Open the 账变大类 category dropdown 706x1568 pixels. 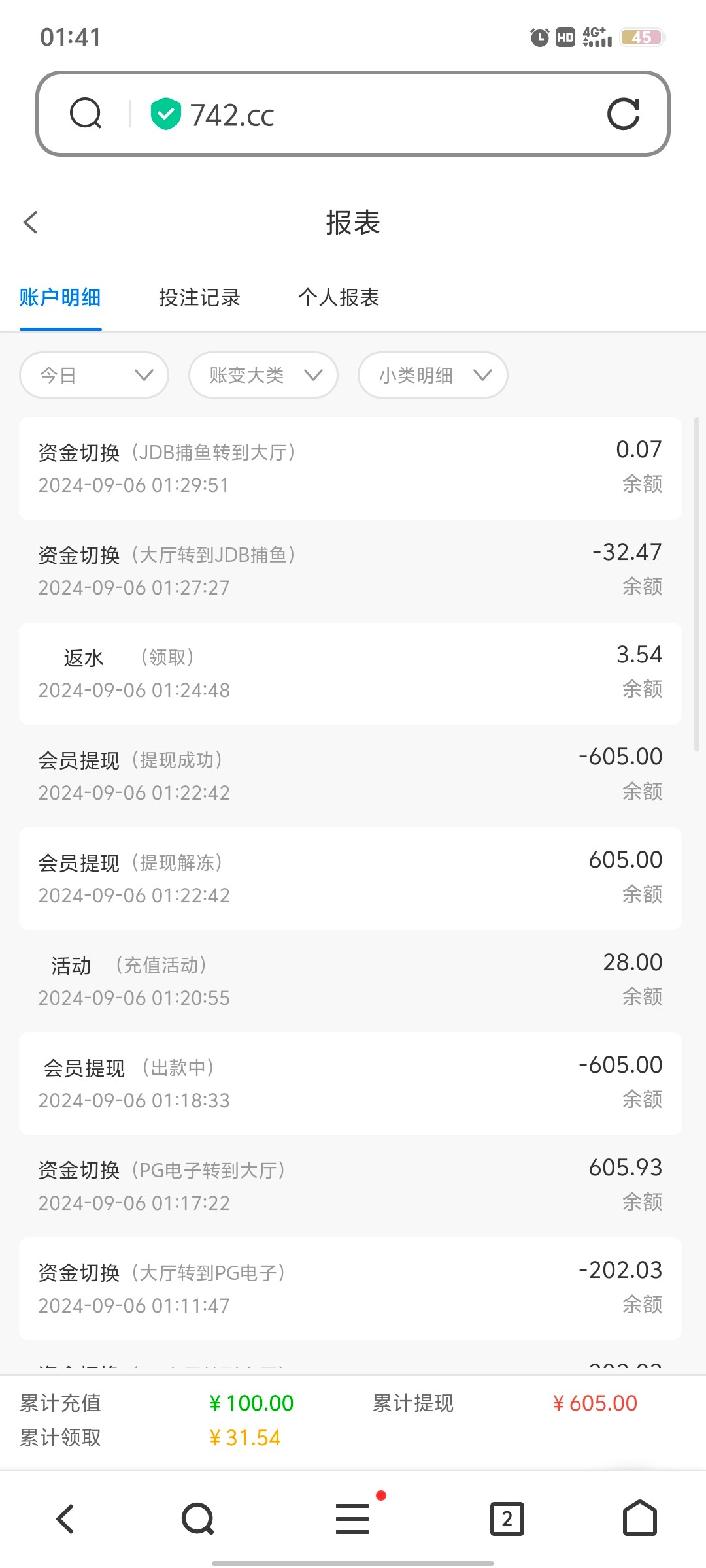(x=263, y=375)
